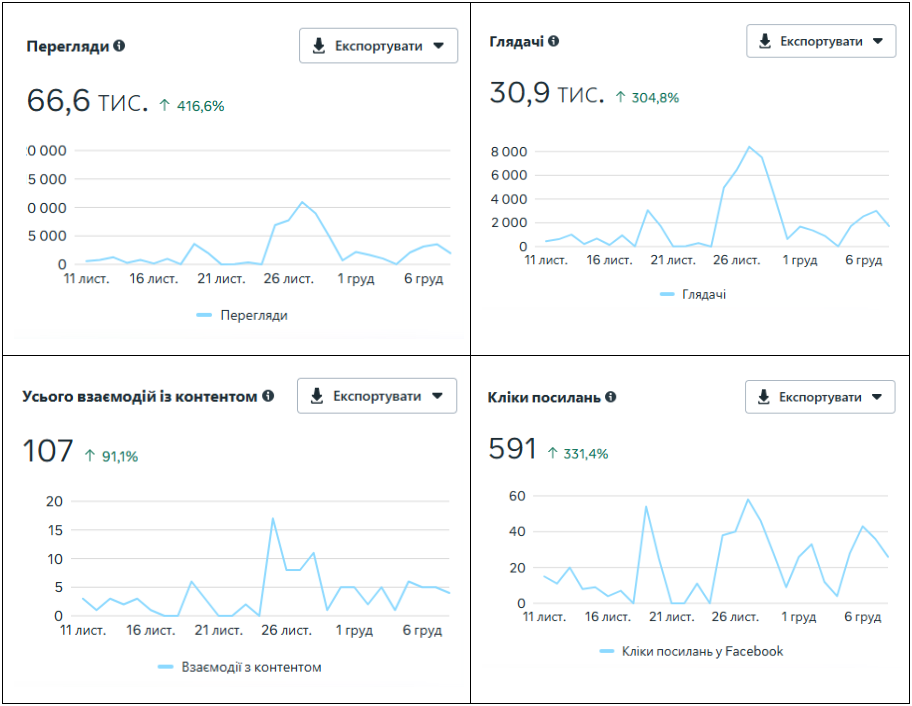Click Експортувати label in Кліки посилань panel
912x706 pixels.
[x=820, y=398]
